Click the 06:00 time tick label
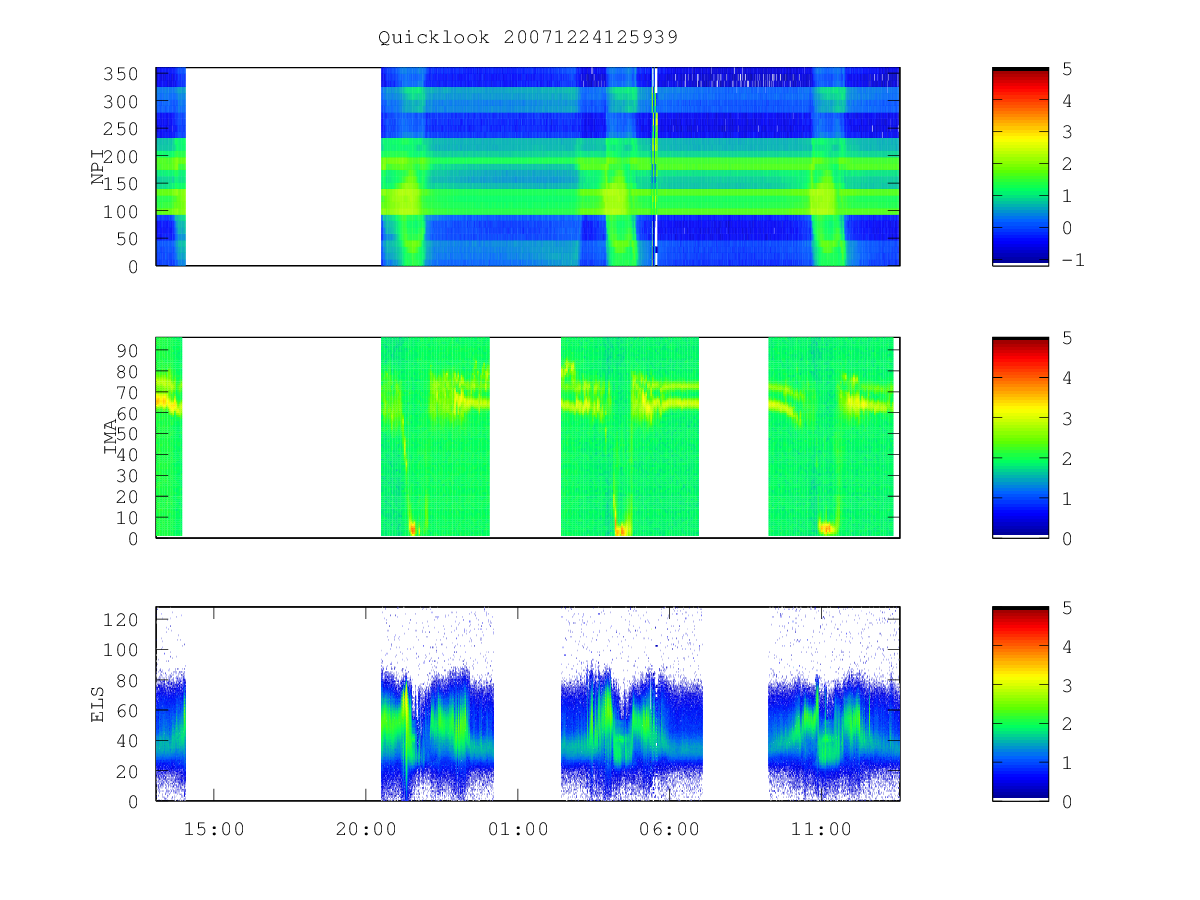 pyautogui.click(x=669, y=829)
